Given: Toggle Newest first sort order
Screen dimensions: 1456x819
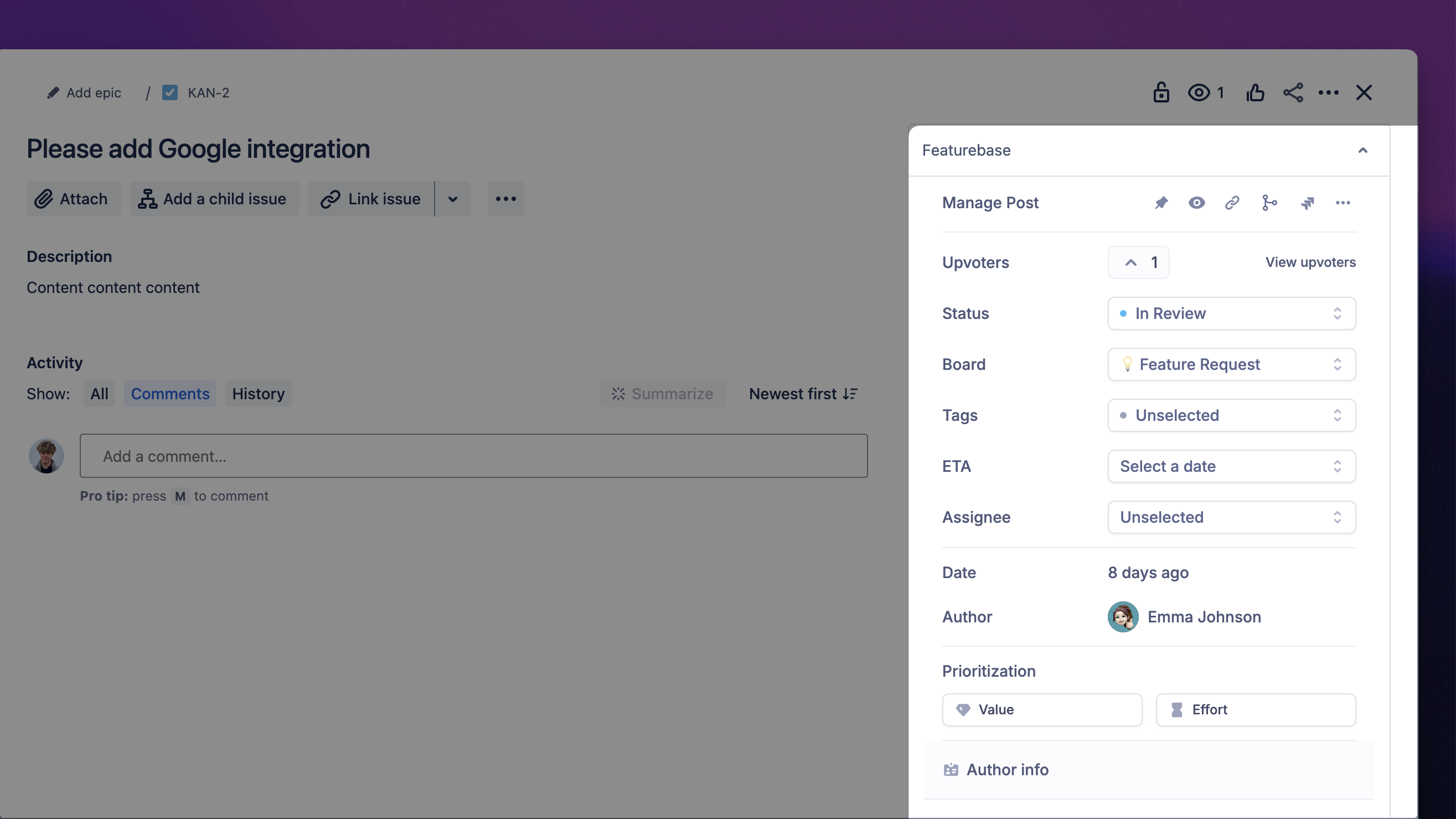Looking at the screenshot, I should pos(803,393).
